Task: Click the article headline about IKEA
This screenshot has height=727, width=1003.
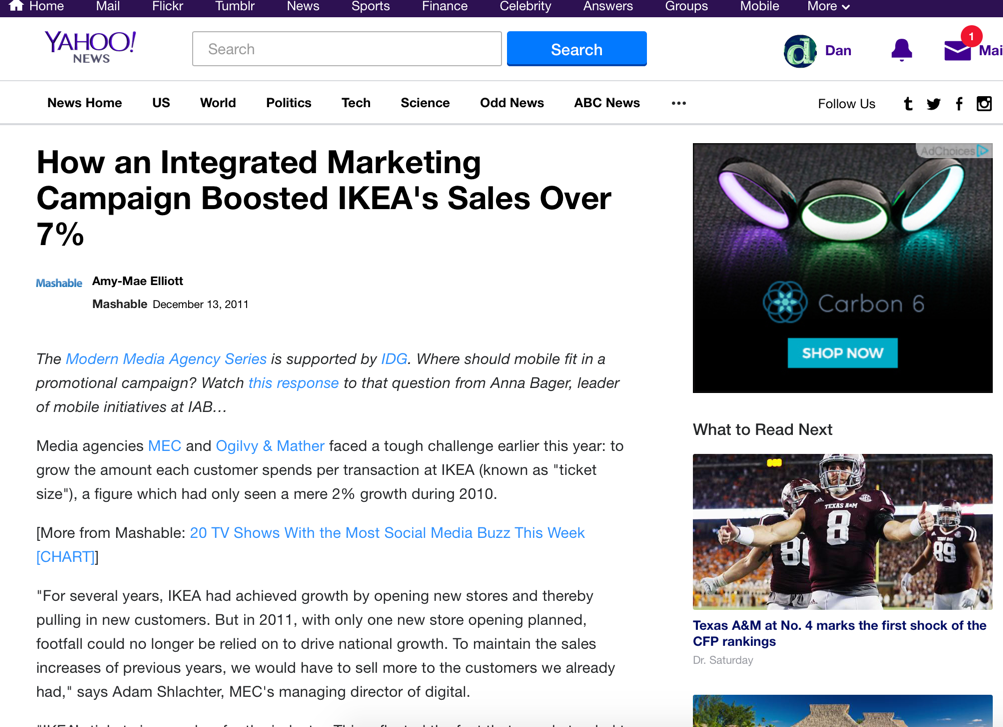Action: tap(324, 198)
